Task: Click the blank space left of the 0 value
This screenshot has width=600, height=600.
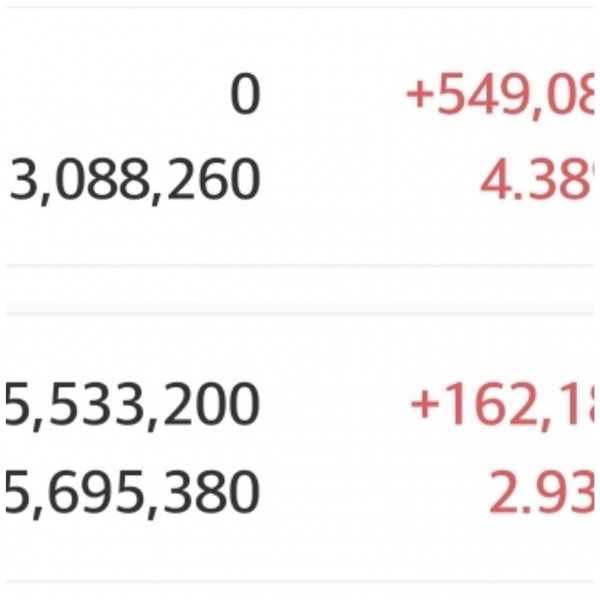Action: (110, 96)
